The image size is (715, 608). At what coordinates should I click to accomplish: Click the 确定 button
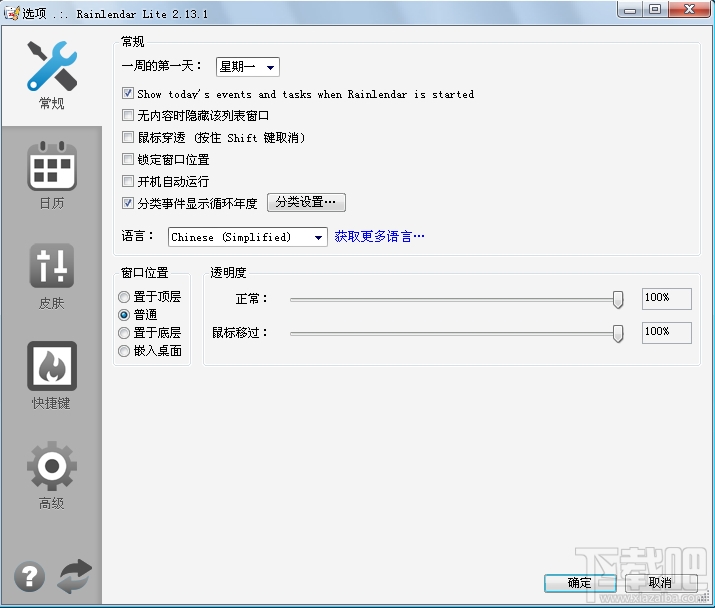580,583
